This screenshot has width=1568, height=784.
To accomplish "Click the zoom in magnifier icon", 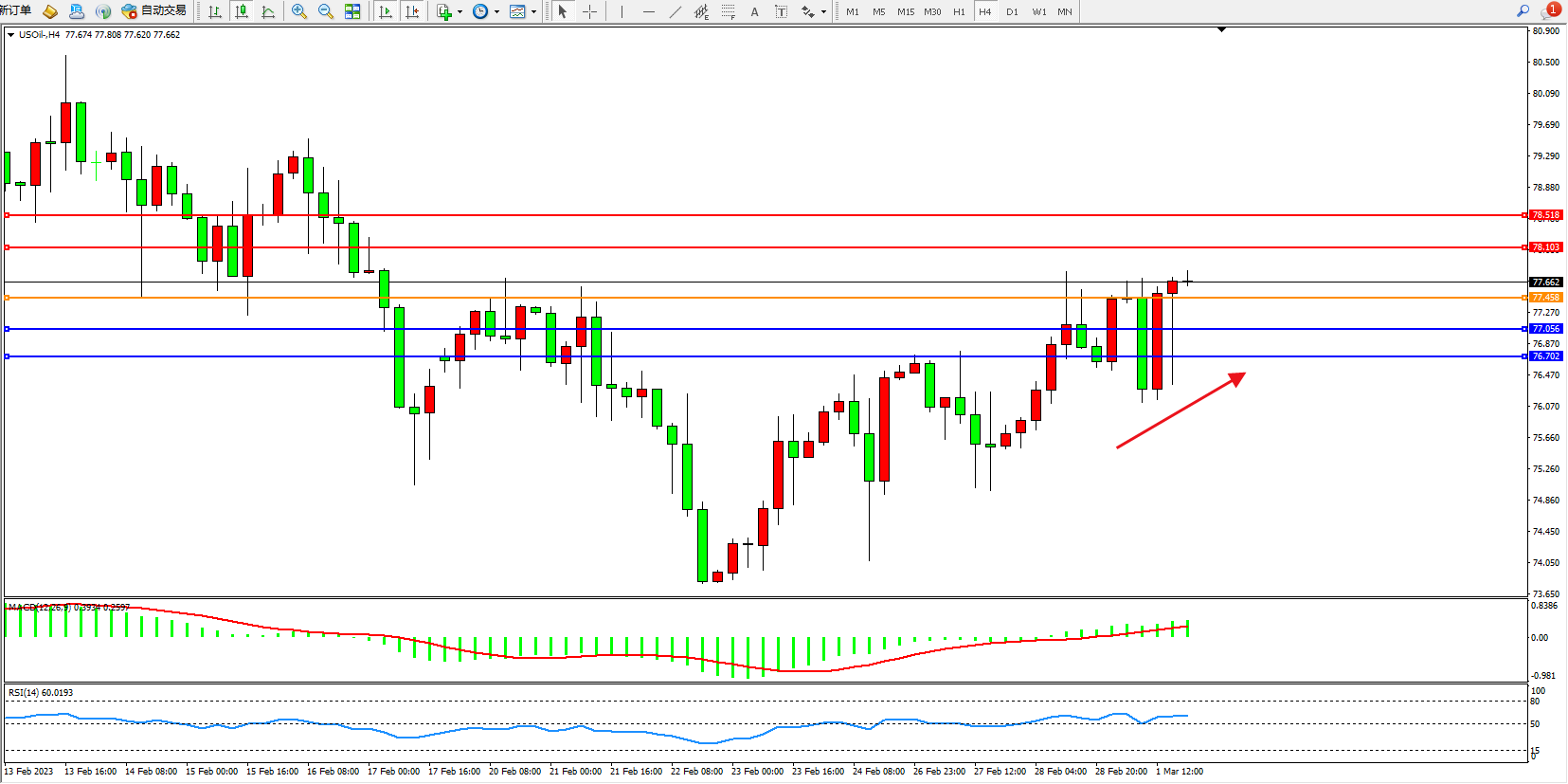I will pyautogui.click(x=299, y=11).
